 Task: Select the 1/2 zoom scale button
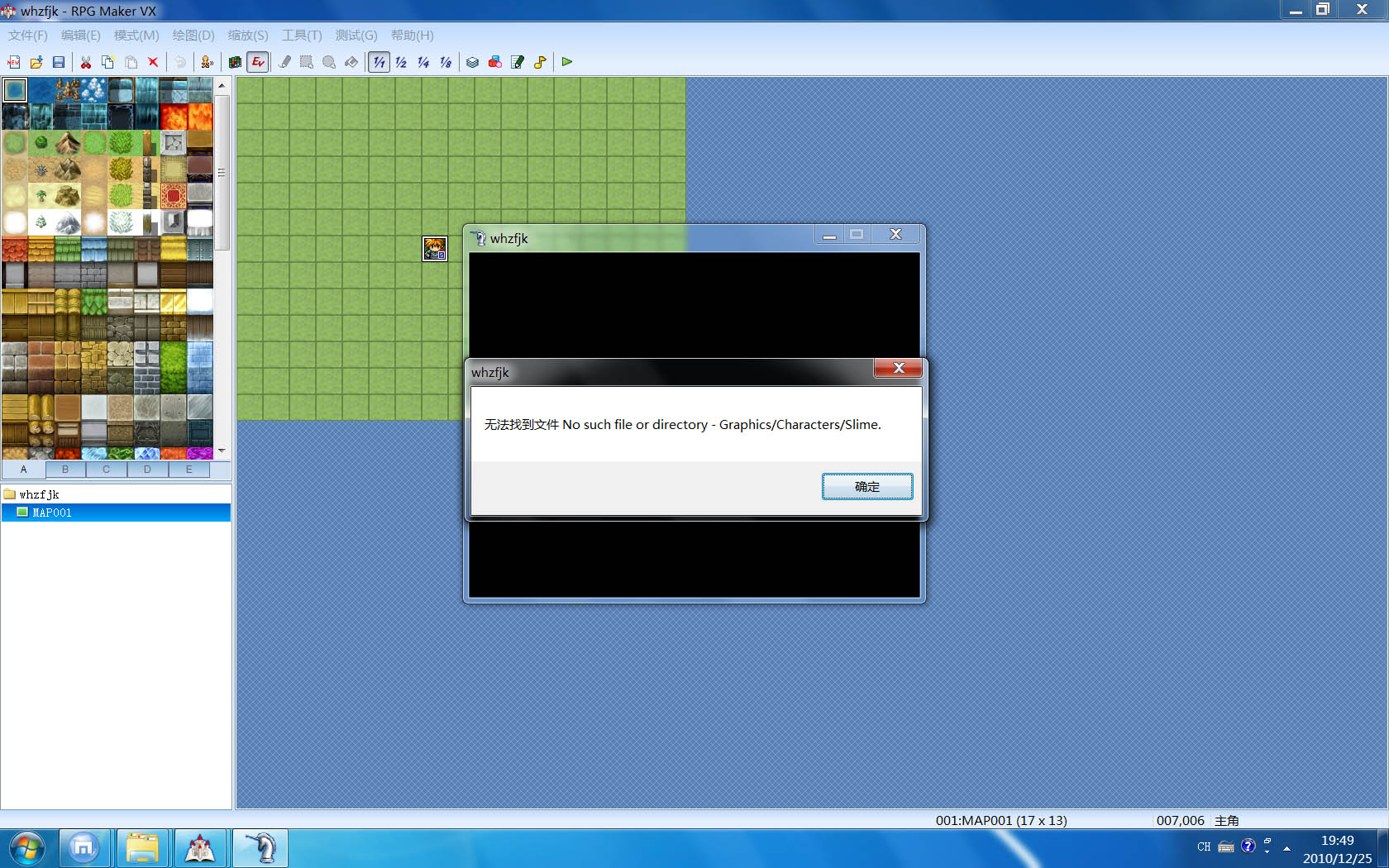[x=401, y=62]
